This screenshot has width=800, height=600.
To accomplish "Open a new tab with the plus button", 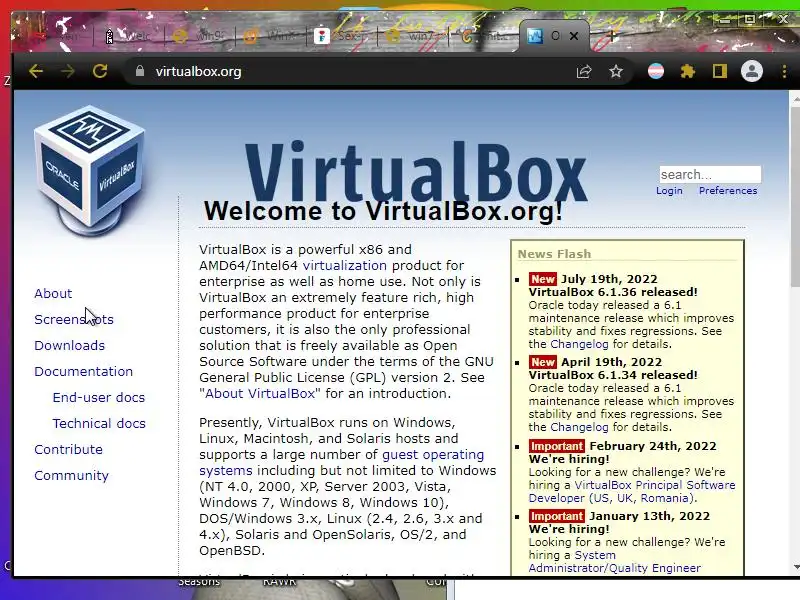I will (612, 36).
